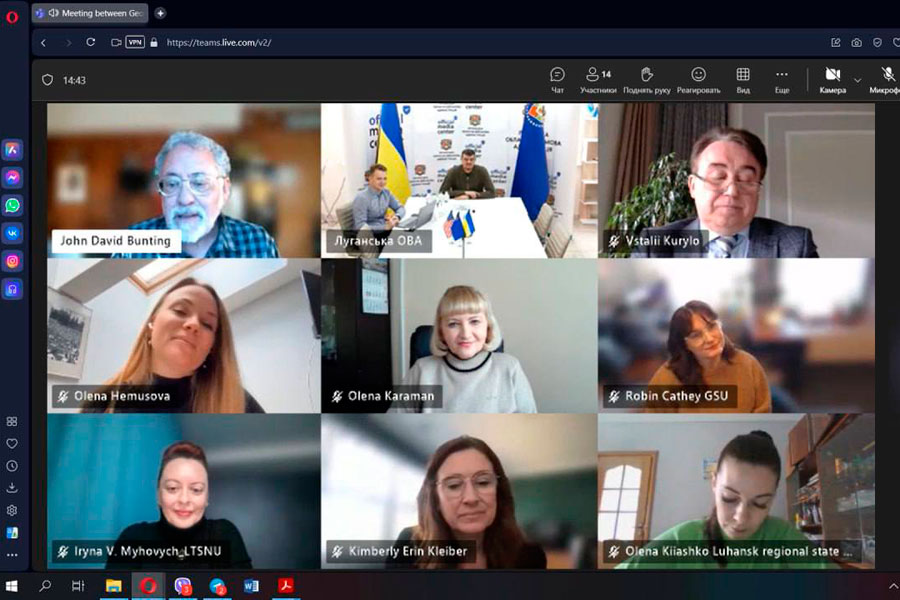Open Task View on the taskbar
Viewport: 900px width, 600px height.
pos(78,586)
